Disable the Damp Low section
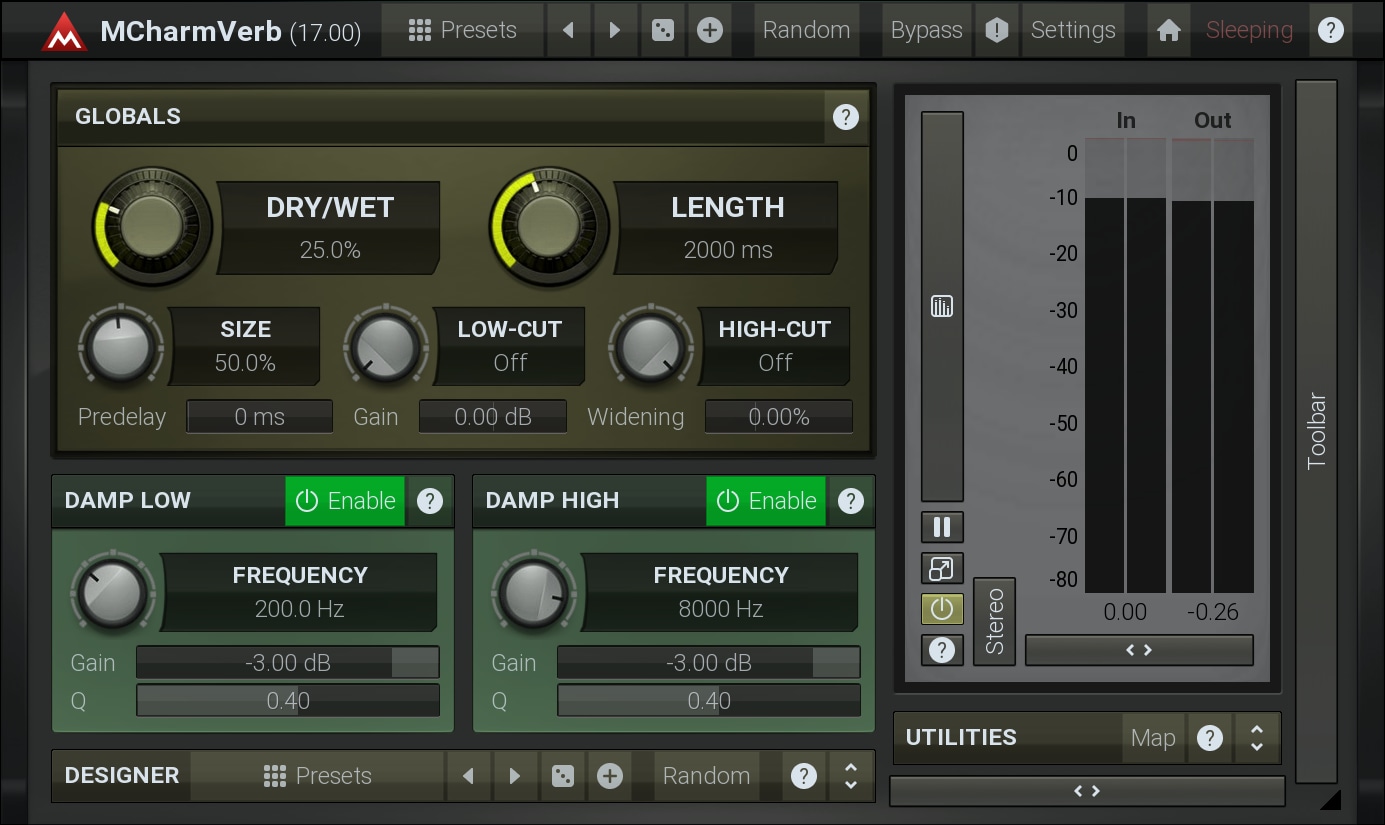 pos(345,501)
